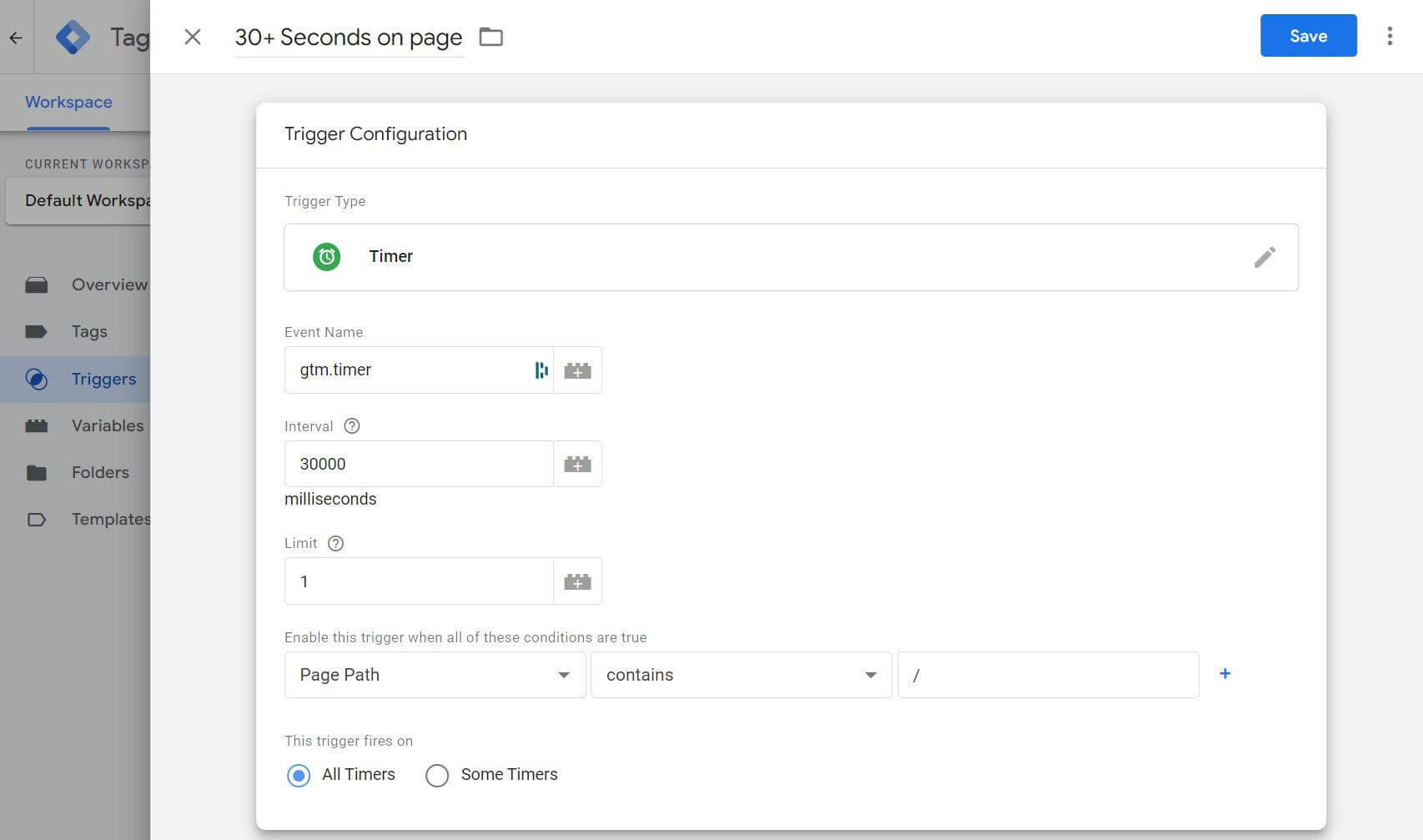Click the folder icon beside trigger name

490,37
